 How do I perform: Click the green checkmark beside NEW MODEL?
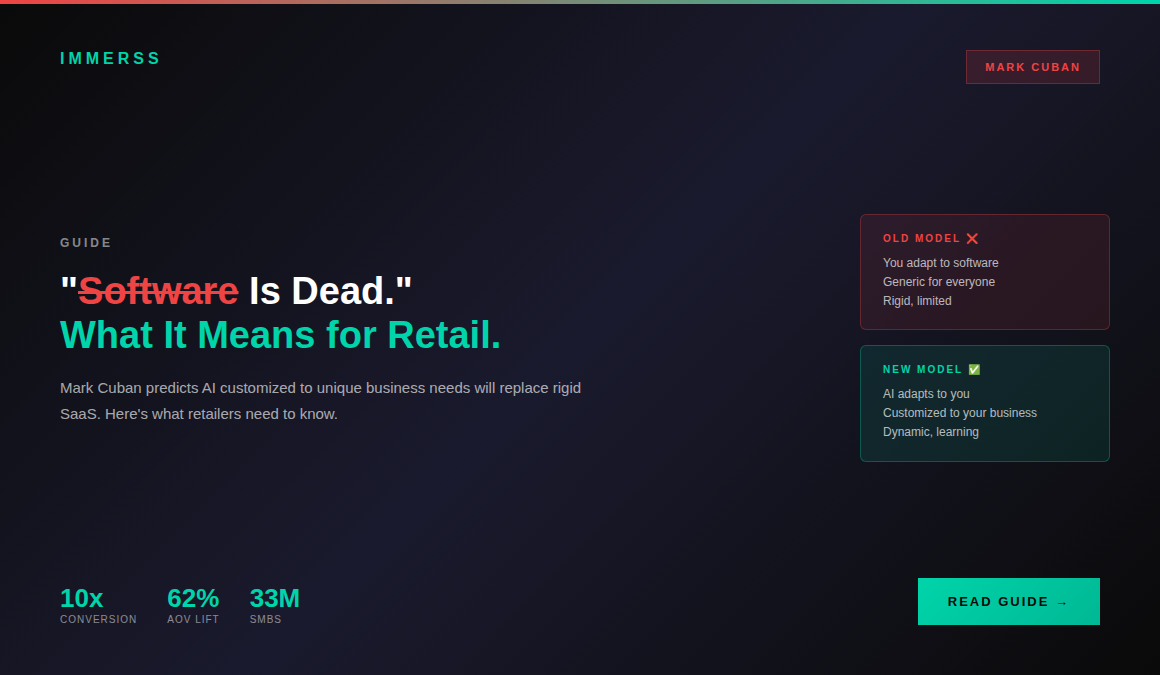(x=973, y=369)
